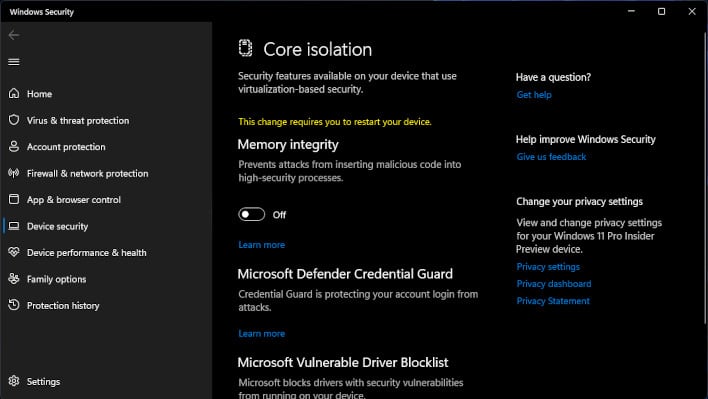
Task: Click the Device performance heart icon
Action: (x=14, y=252)
